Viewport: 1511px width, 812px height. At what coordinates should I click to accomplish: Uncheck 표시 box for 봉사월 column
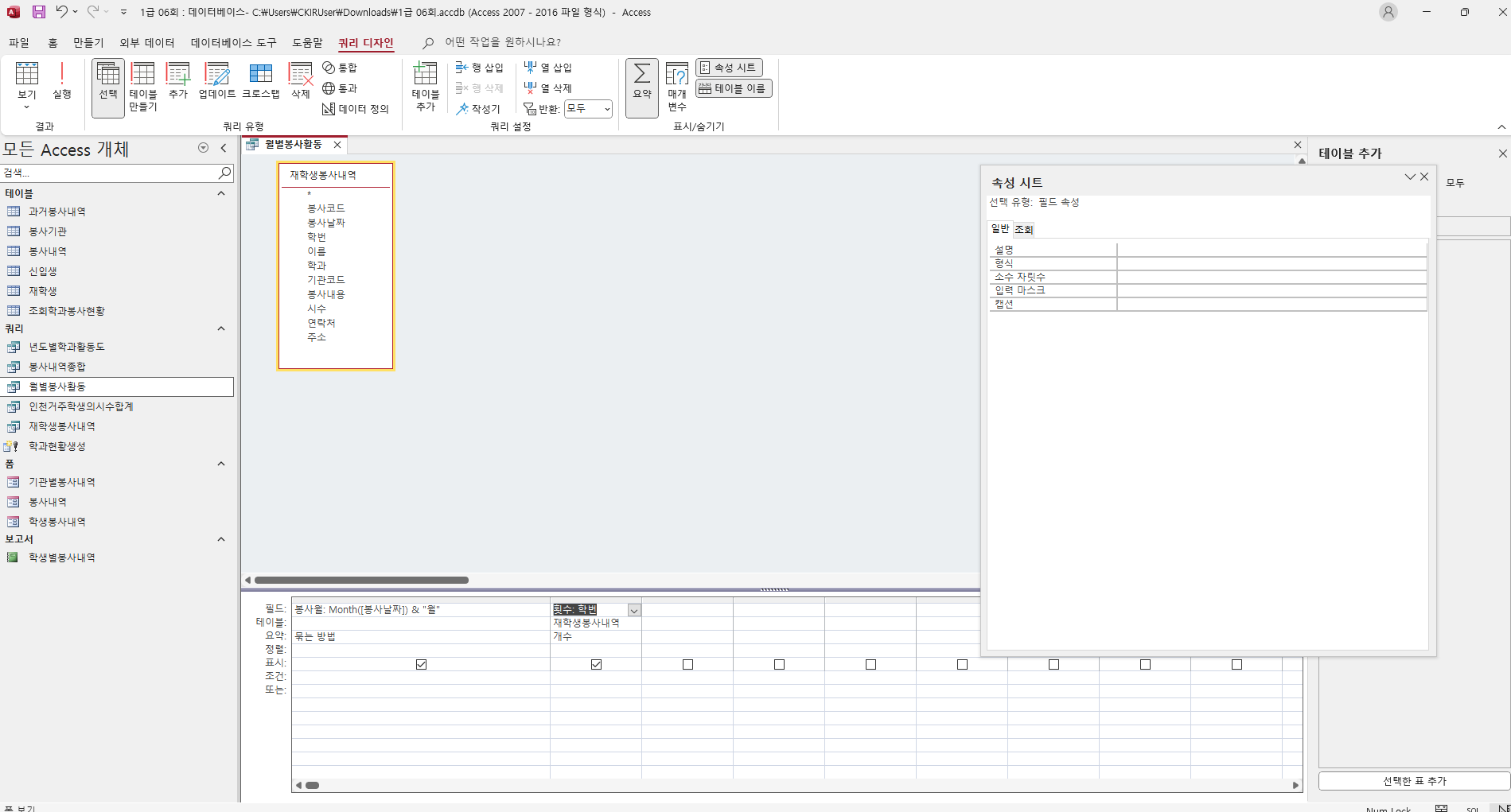coord(422,664)
